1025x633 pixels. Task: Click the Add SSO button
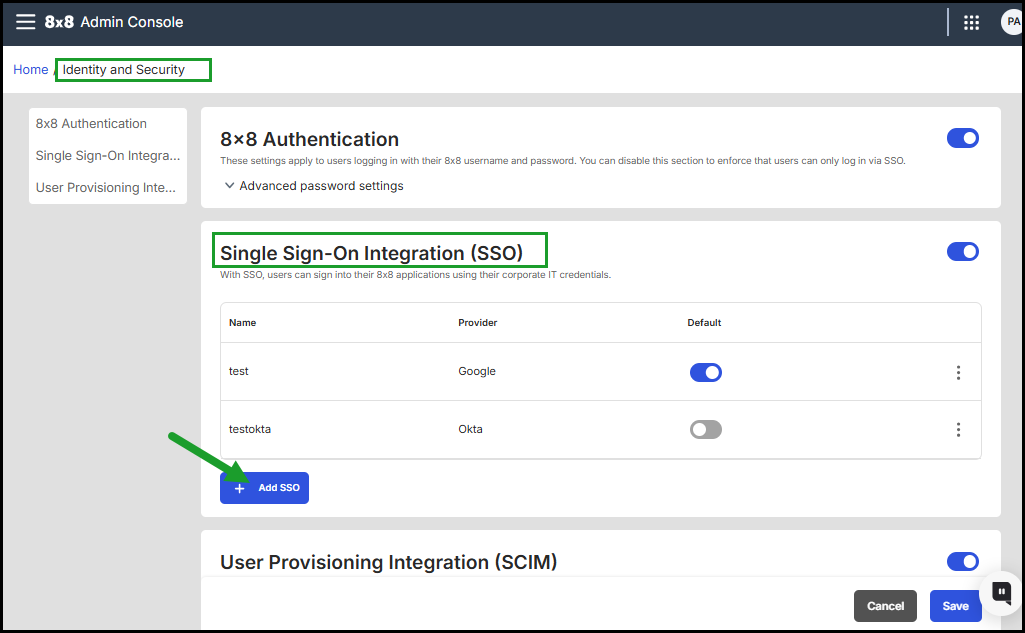click(265, 488)
